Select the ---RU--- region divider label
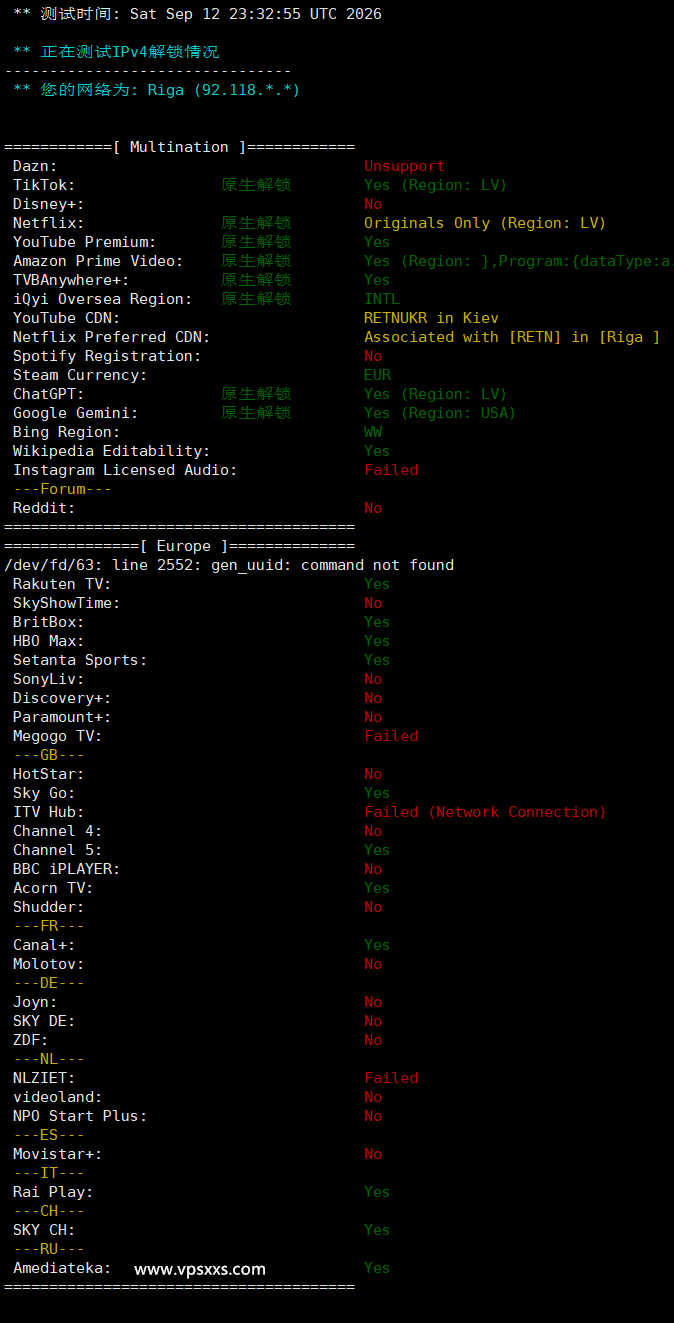Image resolution: width=674 pixels, height=1323 pixels. (49, 1249)
